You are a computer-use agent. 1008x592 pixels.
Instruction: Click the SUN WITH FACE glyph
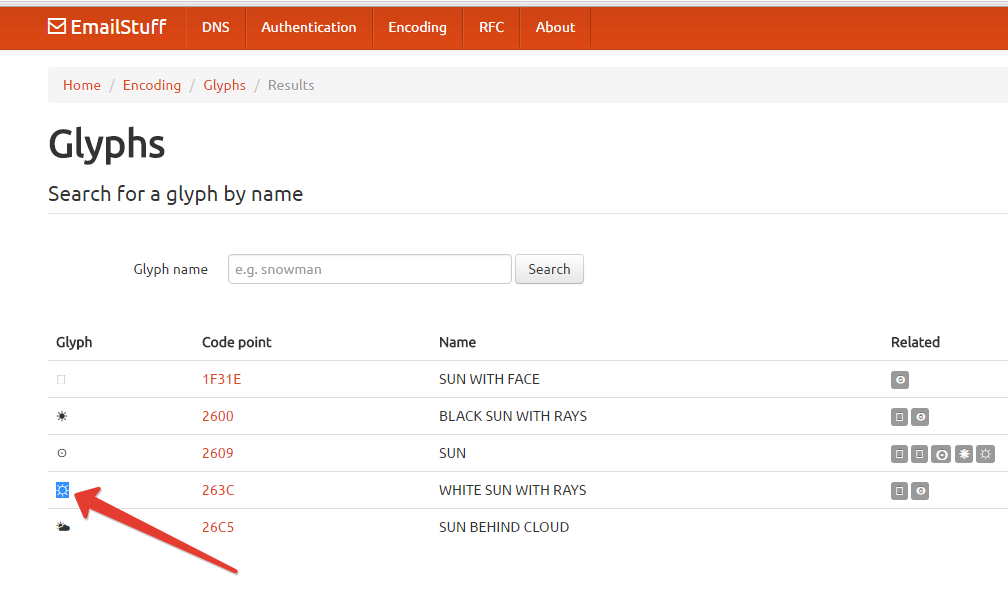[x=61, y=380]
